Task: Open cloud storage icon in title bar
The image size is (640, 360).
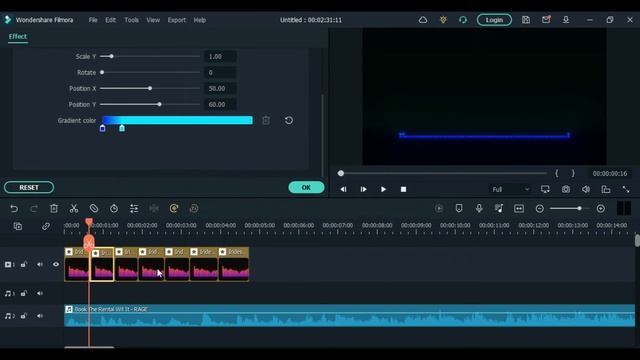Action: 423,20
